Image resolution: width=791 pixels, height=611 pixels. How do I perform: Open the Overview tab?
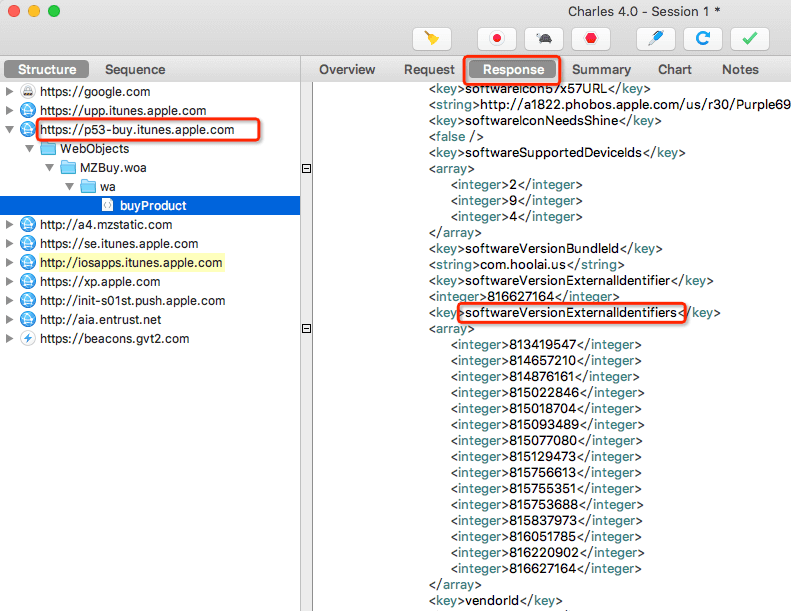[347, 70]
